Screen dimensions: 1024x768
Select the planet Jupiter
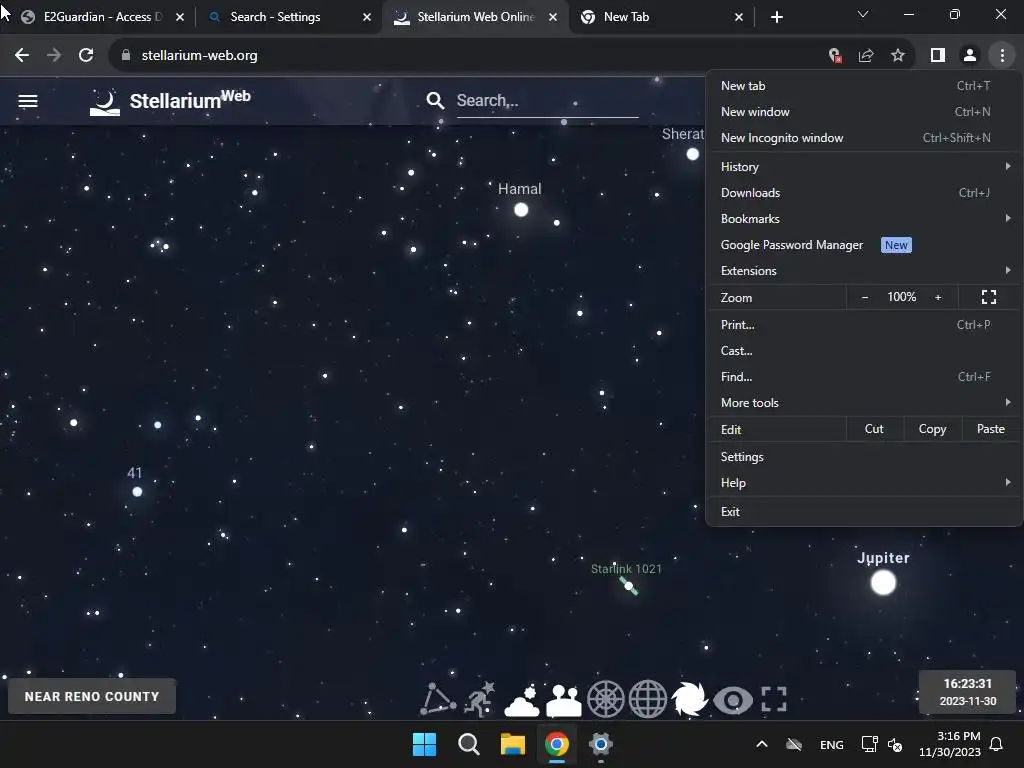[x=883, y=583]
